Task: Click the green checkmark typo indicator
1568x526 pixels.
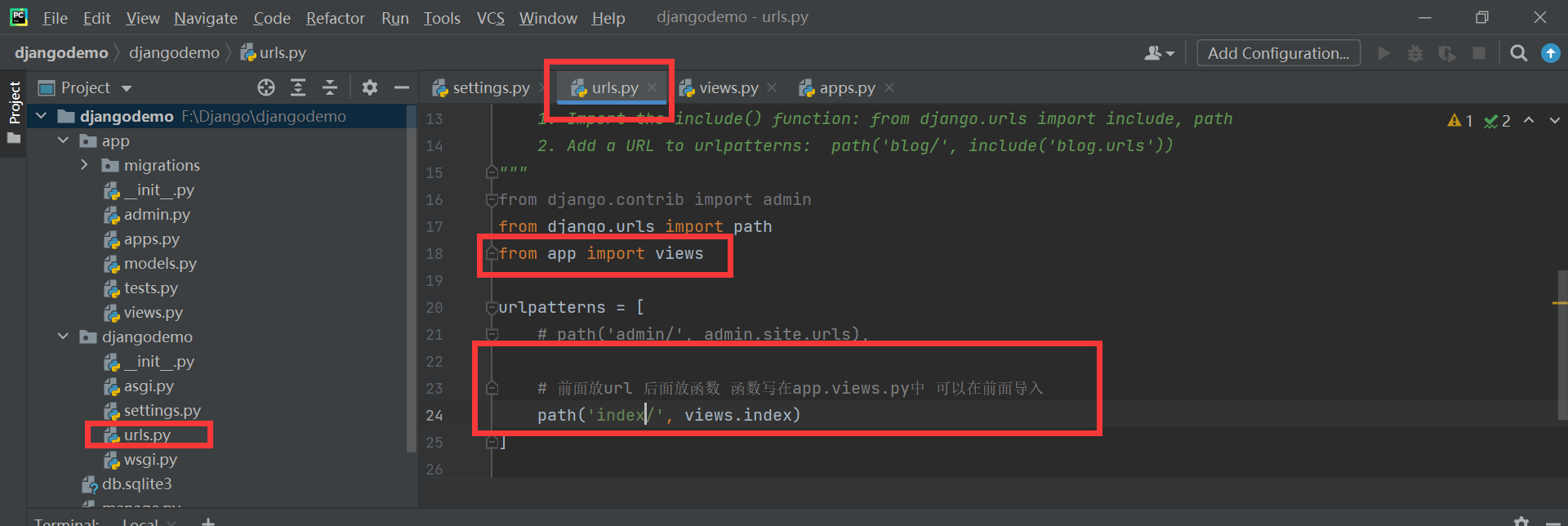Action: 1497,121
